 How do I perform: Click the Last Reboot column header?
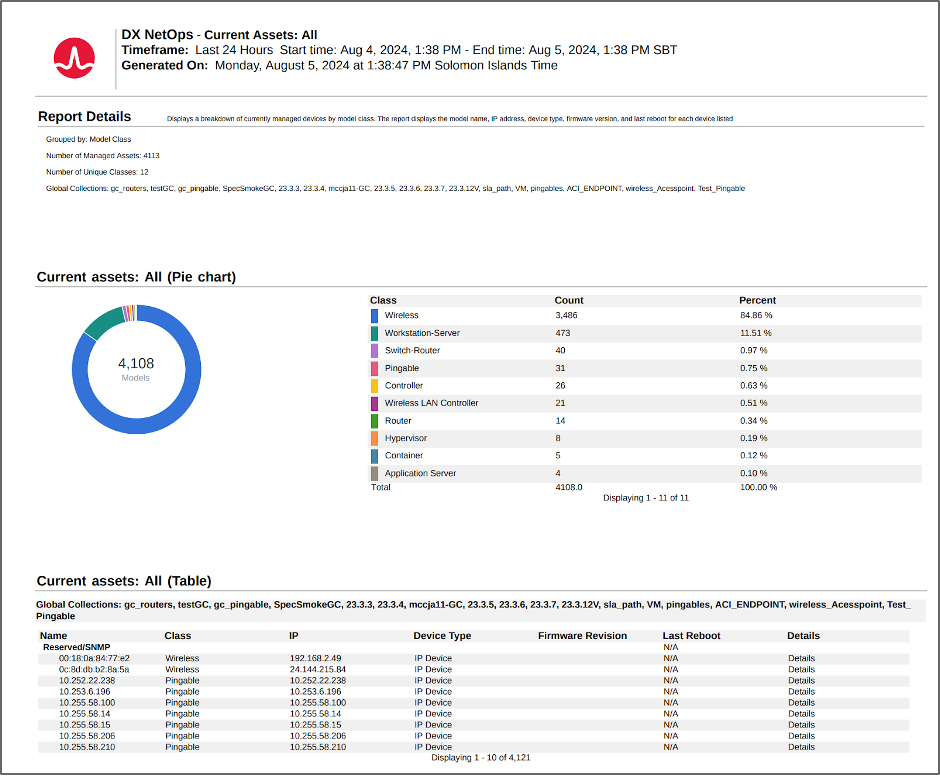coord(691,636)
